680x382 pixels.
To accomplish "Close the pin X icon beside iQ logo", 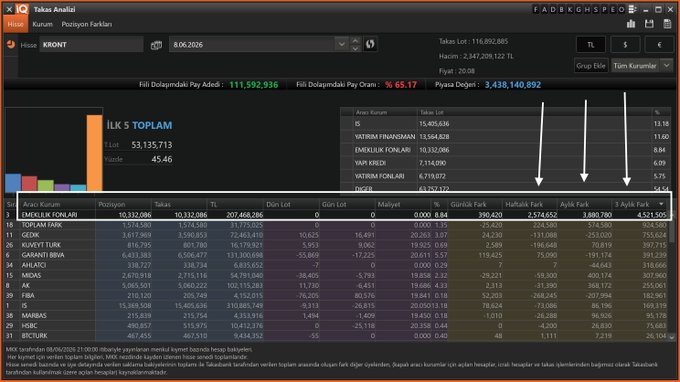I will tap(9, 9).
